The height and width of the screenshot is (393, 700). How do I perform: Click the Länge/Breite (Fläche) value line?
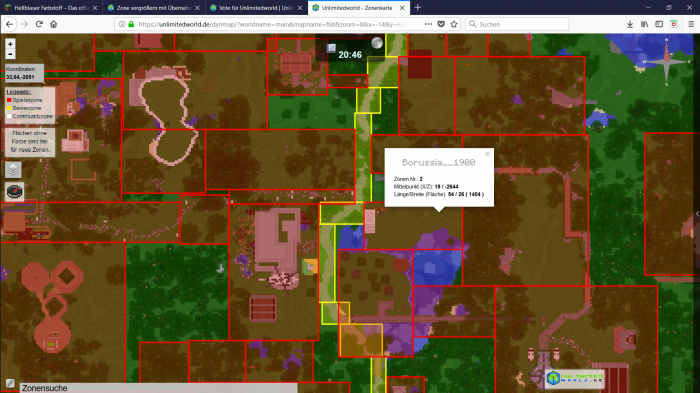pos(438,194)
